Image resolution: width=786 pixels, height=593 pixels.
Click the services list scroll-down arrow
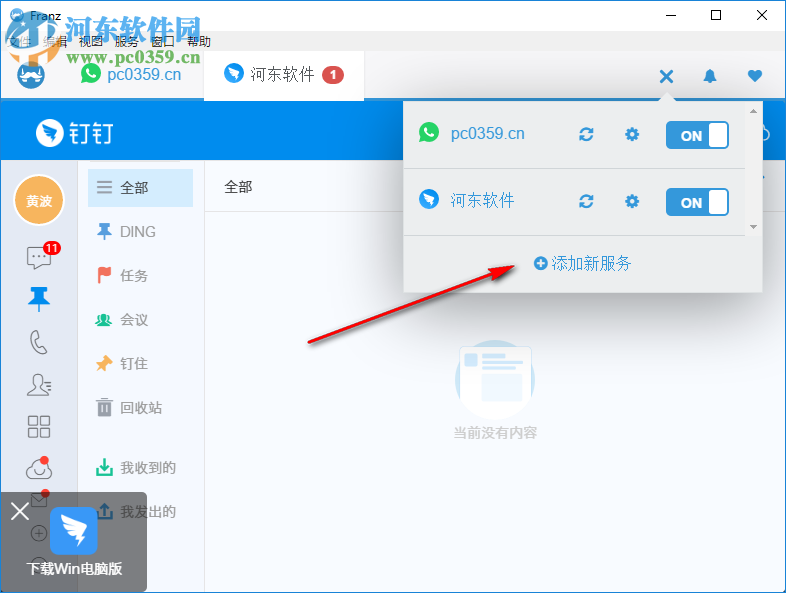pos(753,227)
